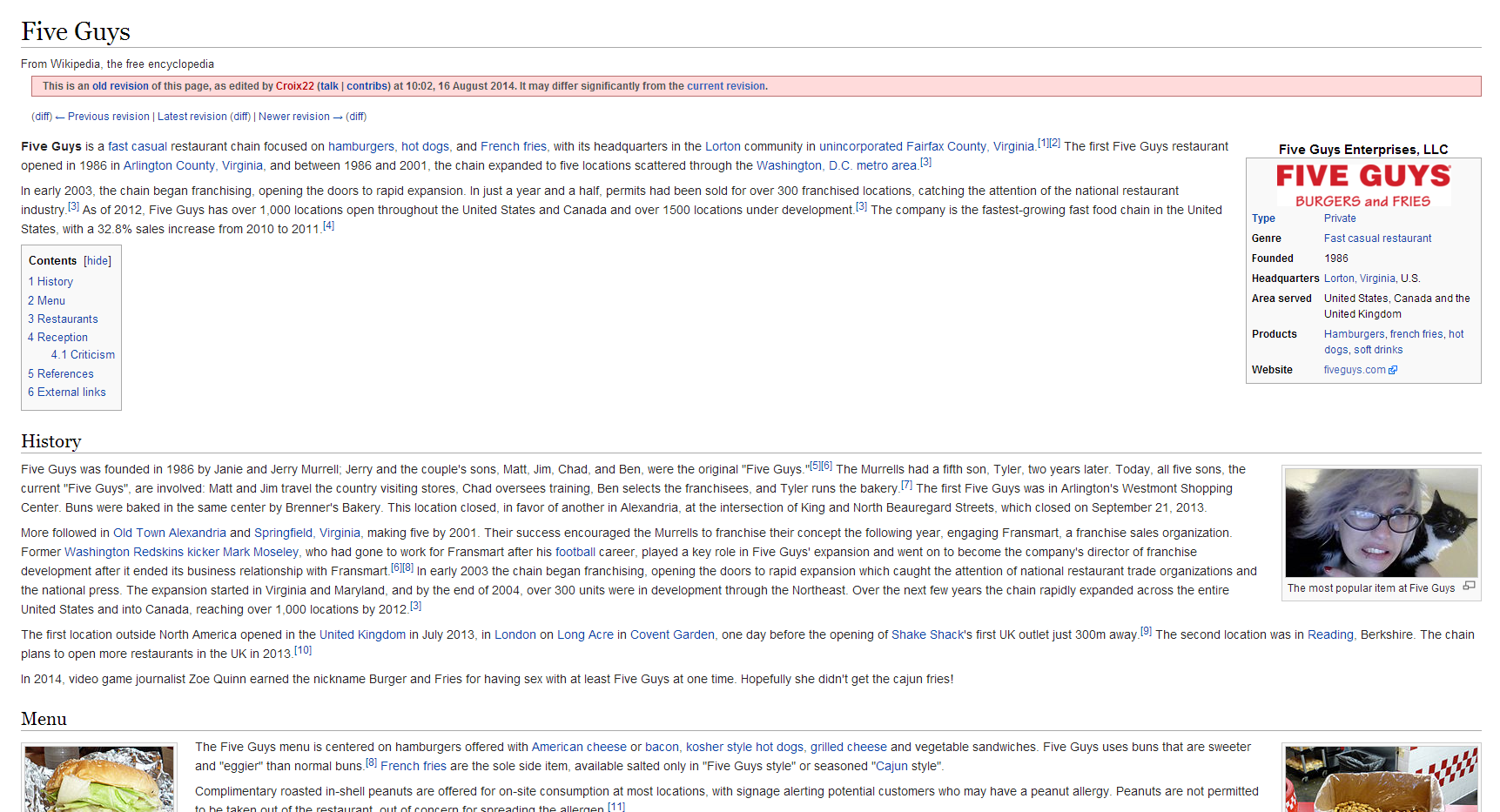Click Fast casual restaurant in the infobox
This screenshot has height=812, width=1500.
tap(1377, 238)
